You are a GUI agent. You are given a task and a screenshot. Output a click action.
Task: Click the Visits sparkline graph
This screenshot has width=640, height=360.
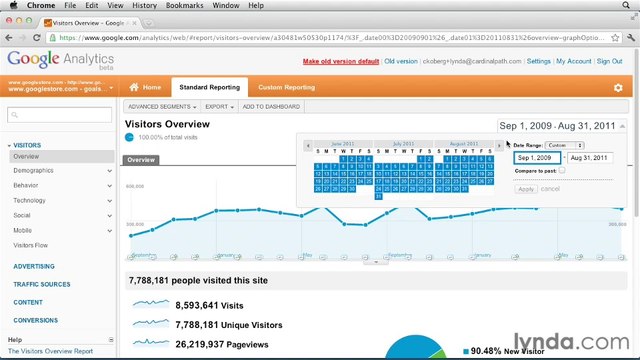(151, 304)
